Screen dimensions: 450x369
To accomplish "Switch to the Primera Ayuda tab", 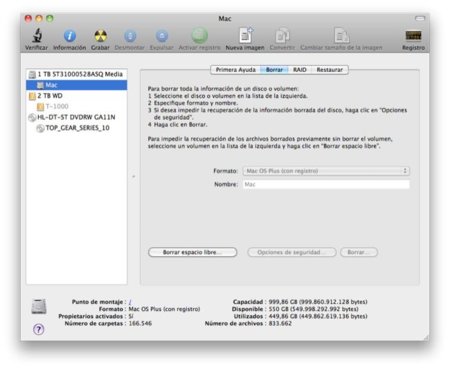I will (x=235, y=70).
